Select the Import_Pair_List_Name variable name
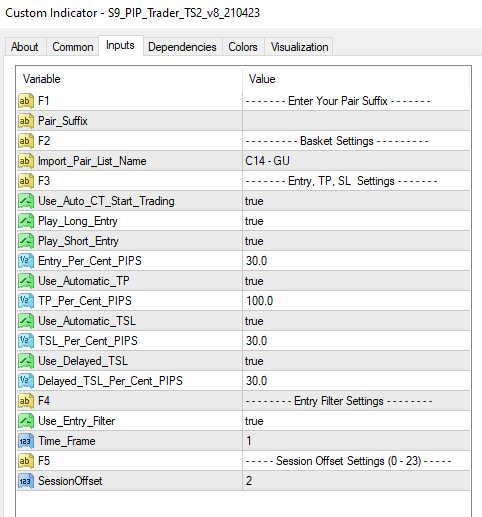The width and height of the screenshot is (482, 517). click(92, 161)
